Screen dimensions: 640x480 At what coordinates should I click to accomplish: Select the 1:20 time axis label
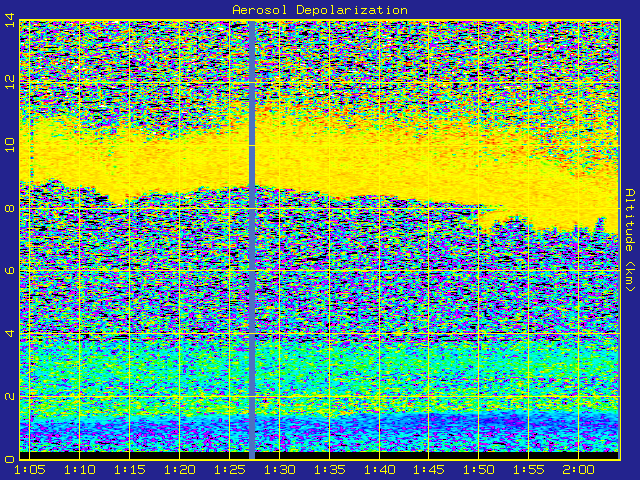180,470
